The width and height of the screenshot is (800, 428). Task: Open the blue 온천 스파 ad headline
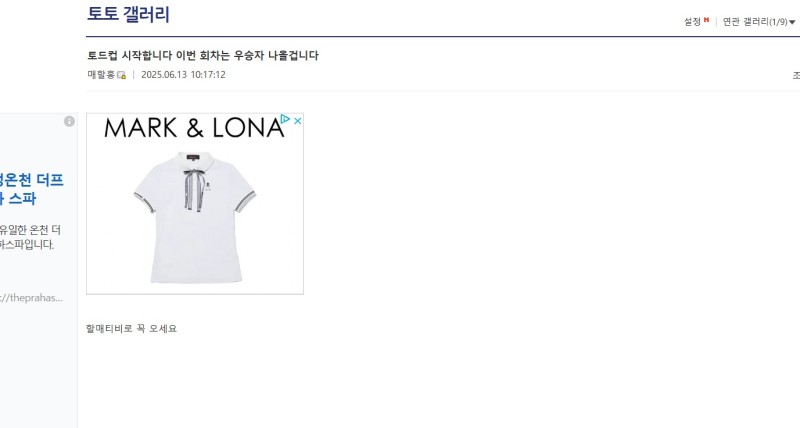[x=32, y=189]
